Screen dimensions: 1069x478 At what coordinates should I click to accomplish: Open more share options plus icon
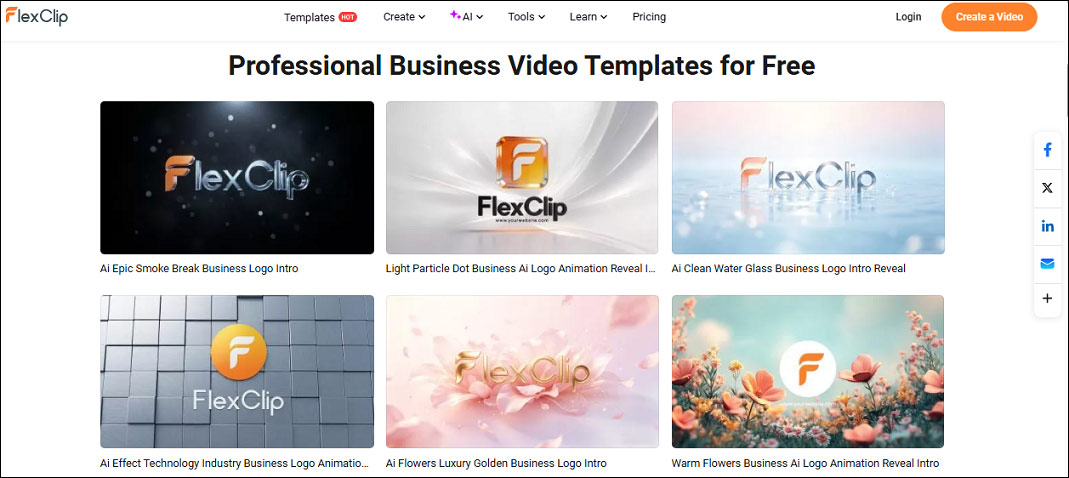pyautogui.click(x=1047, y=298)
